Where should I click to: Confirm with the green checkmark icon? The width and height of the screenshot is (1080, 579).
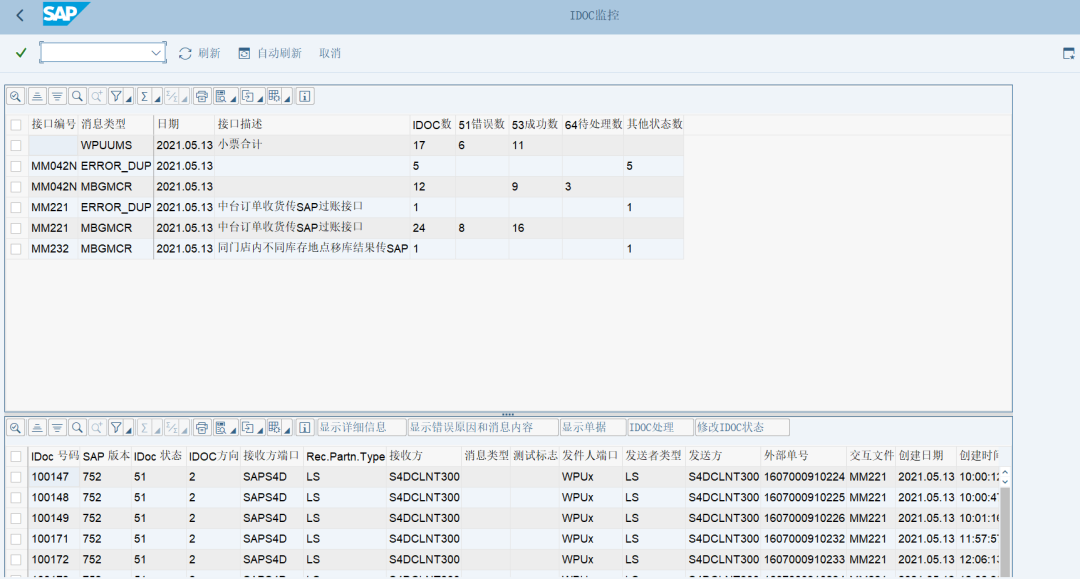pos(21,53)
